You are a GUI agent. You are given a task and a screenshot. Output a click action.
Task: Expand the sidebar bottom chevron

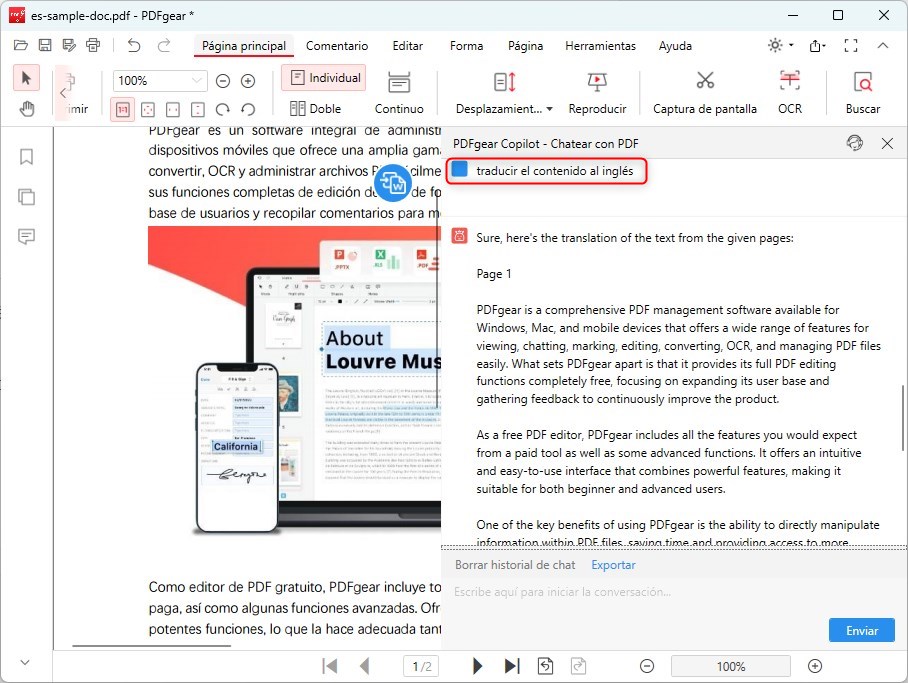[x=25, y=662]
